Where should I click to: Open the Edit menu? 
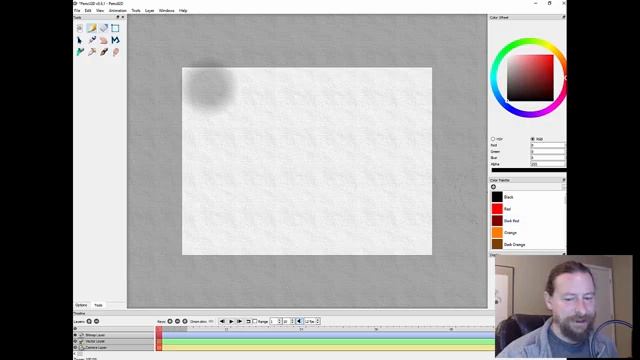click(88, 11)
